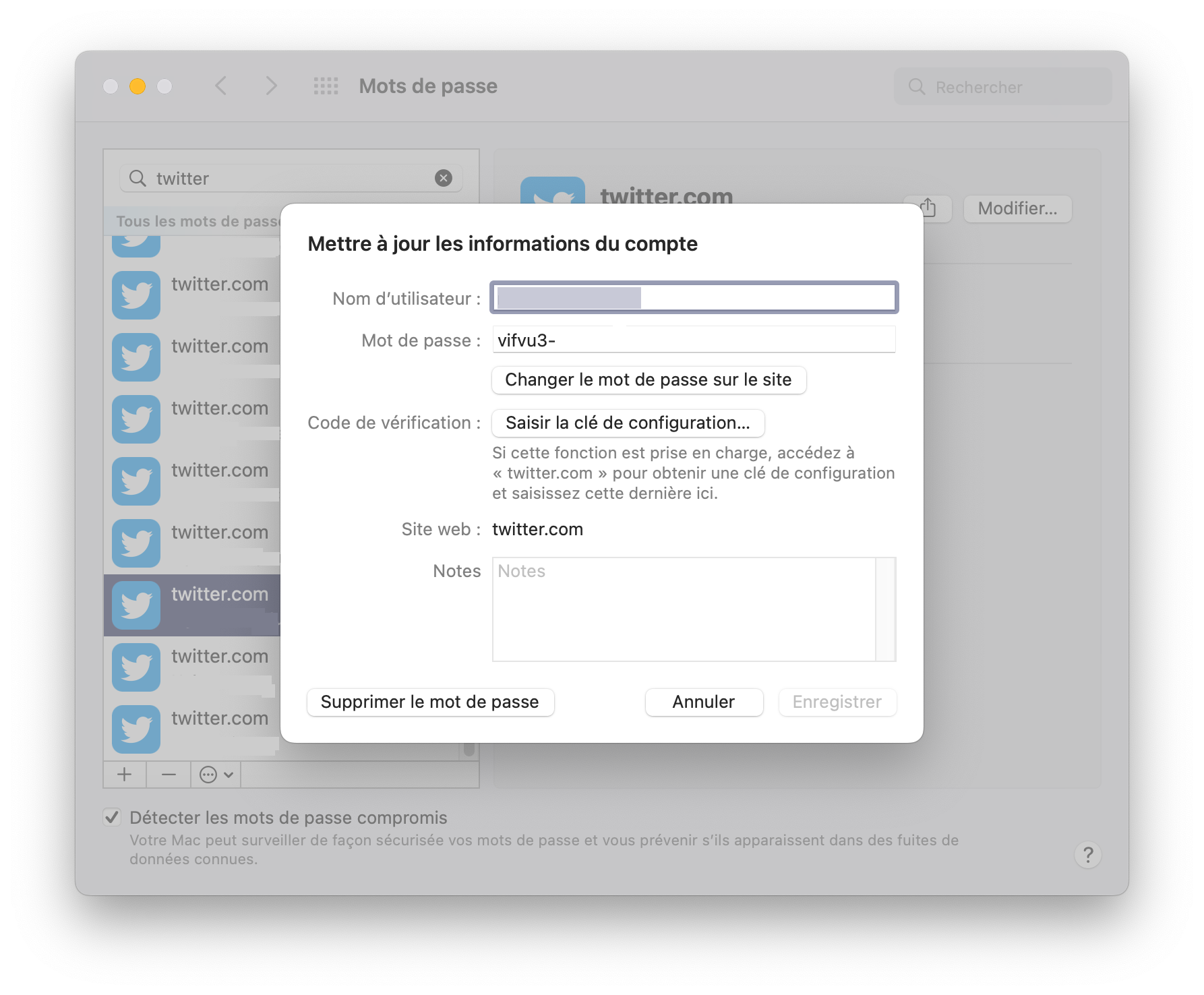Open the help question mark button
This screenshot has width=1204, height=995.
[x=1087, y=855]
